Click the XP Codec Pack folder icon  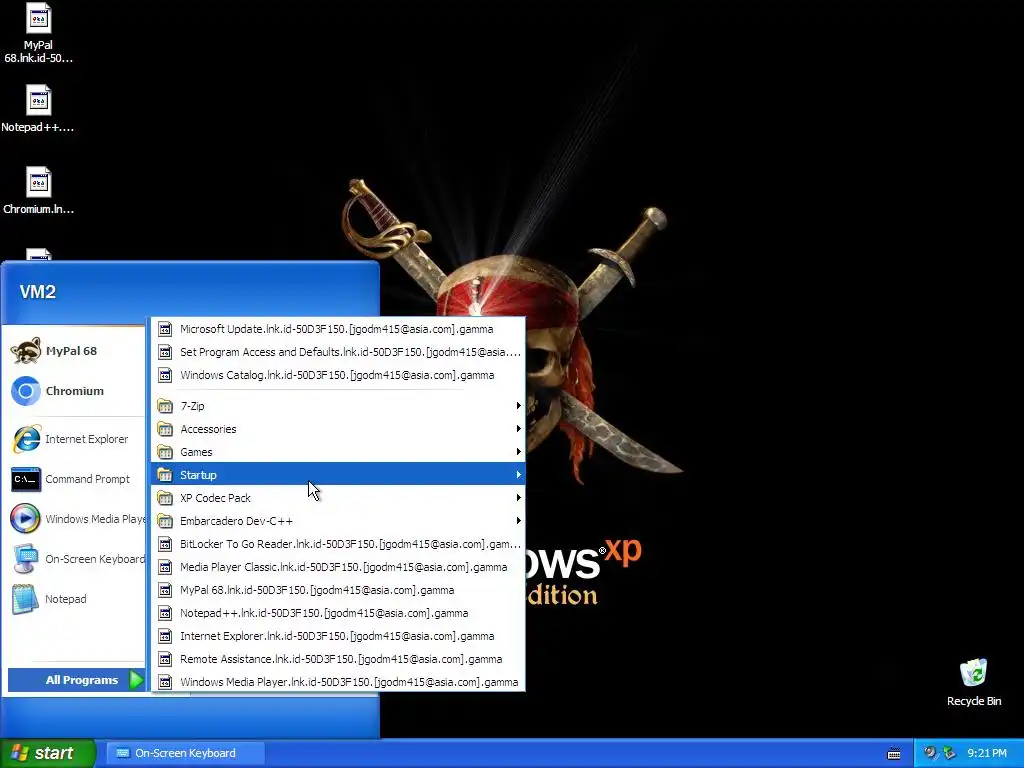pos(165,498)
